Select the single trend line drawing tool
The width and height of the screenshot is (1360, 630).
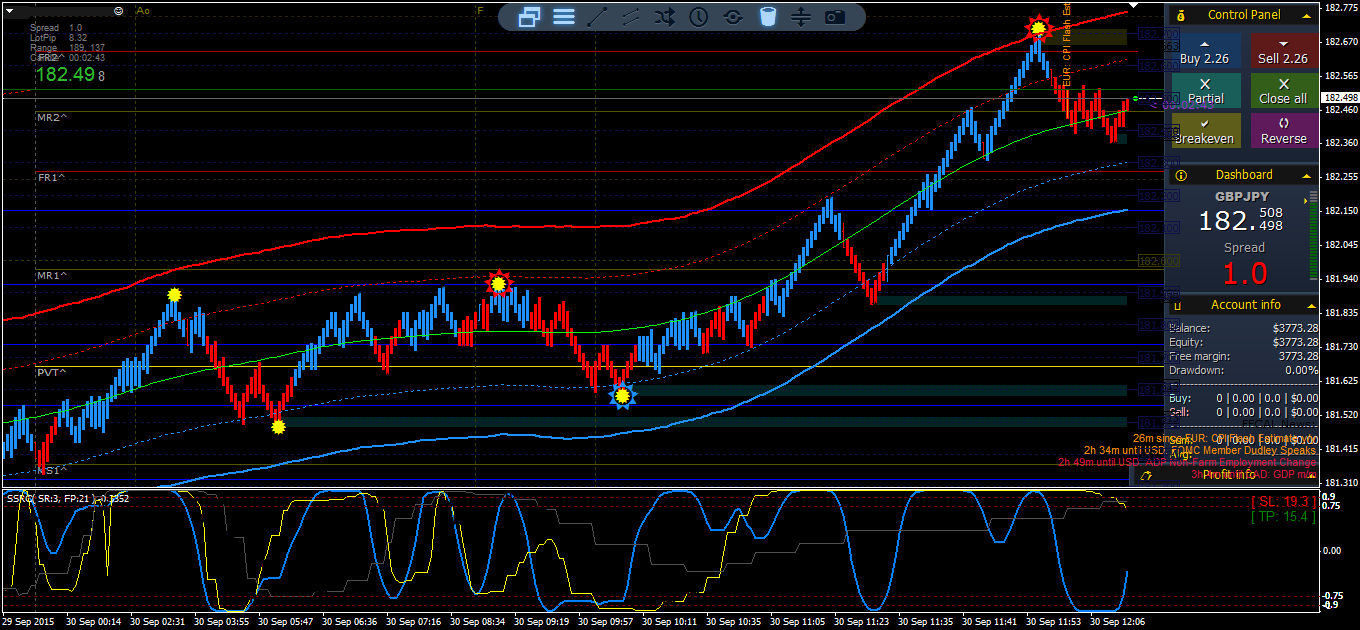597,16
